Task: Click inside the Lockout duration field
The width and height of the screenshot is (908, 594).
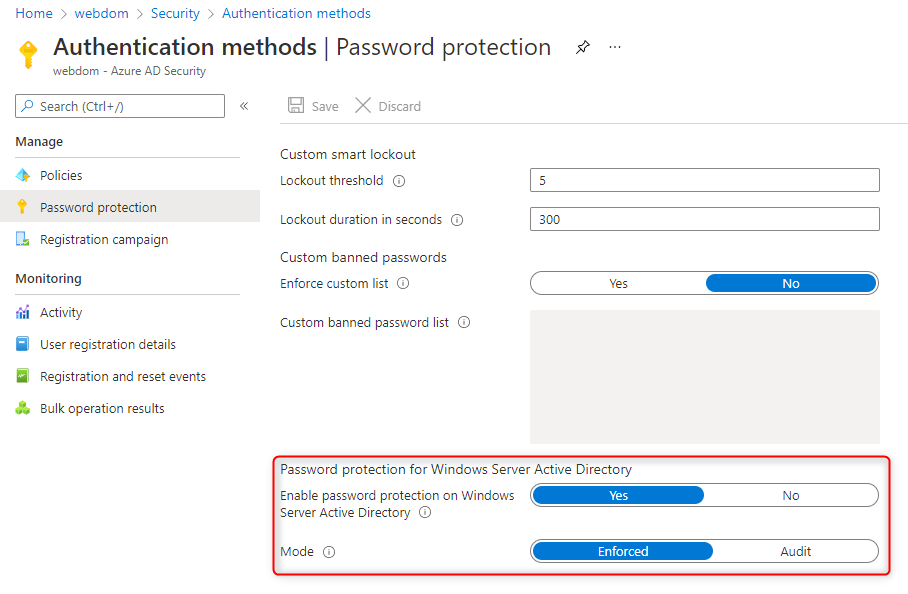Action: (704, 219)
